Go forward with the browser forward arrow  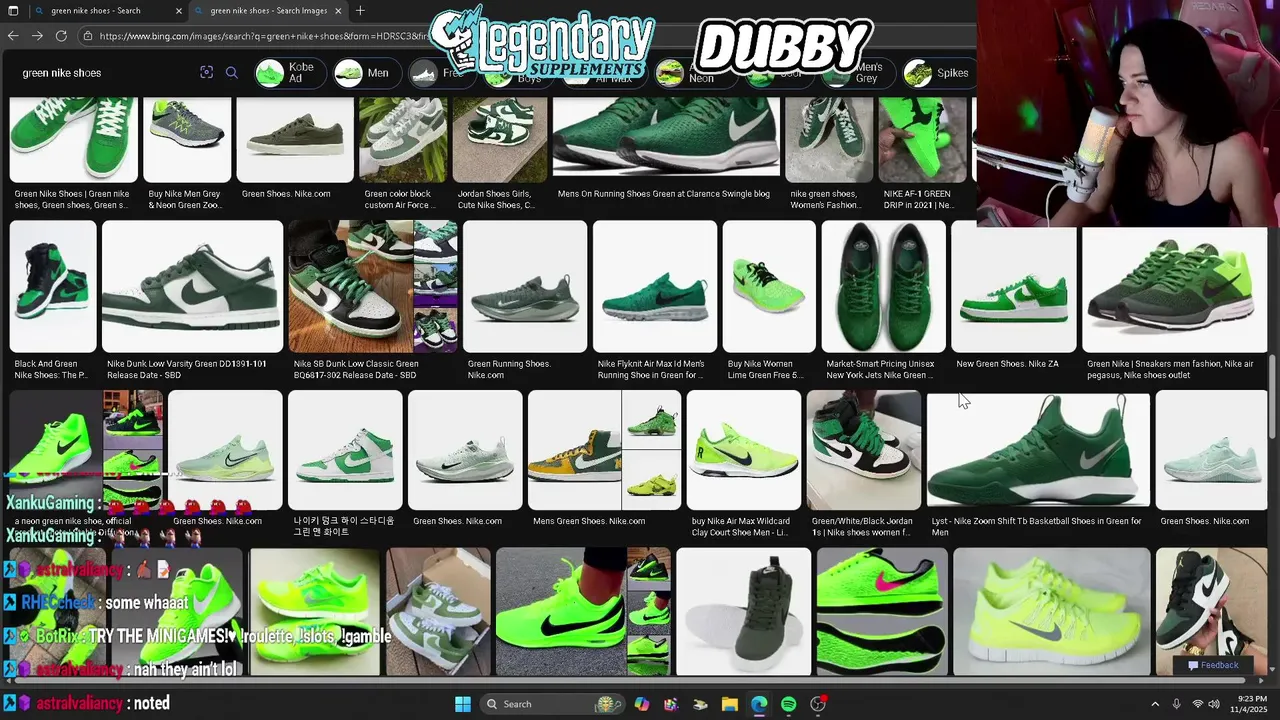(37, 36)
